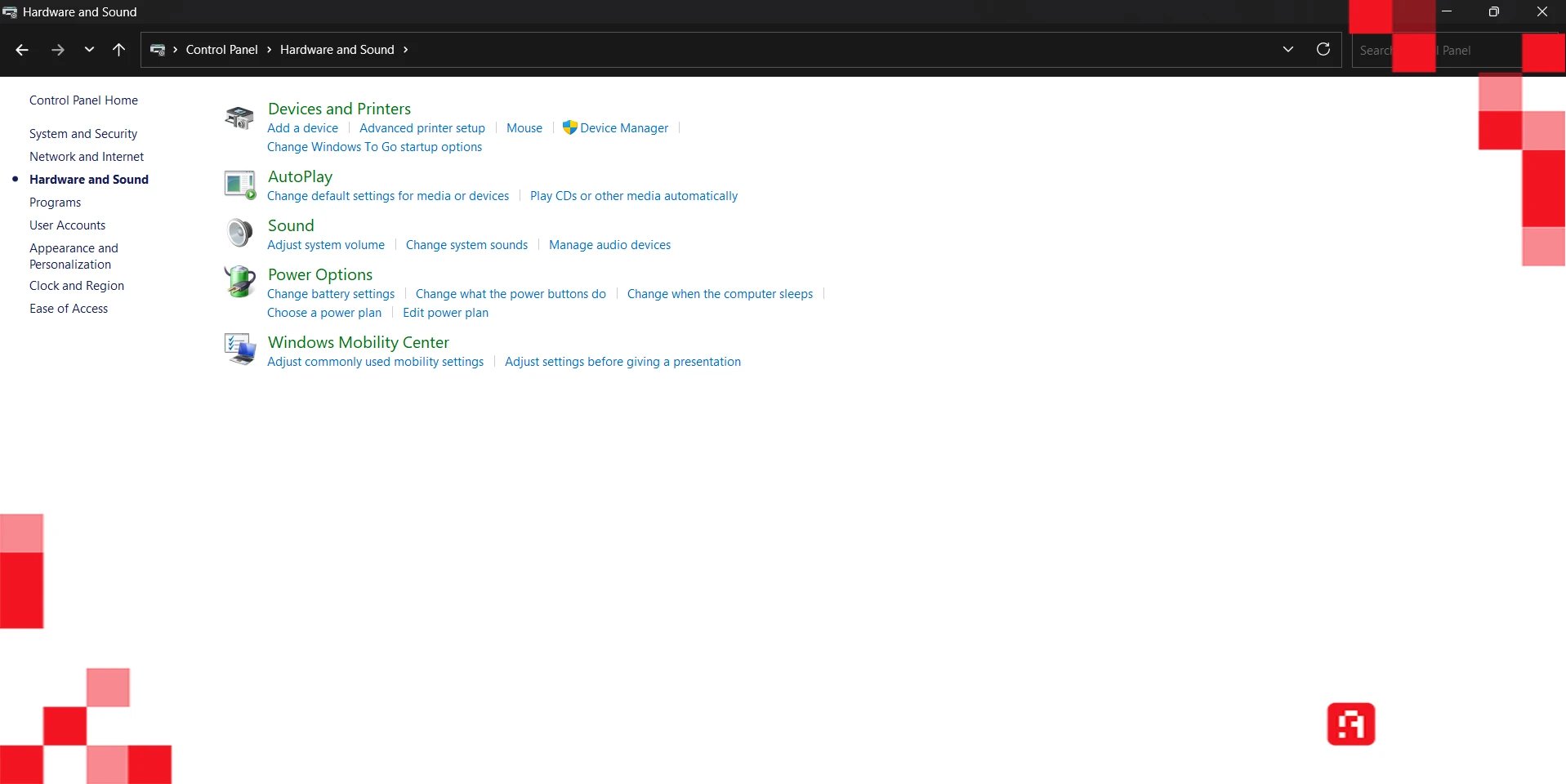Click the Sound speaker icon
Screen dimensions: 1566x784
click(x=239, y=234)
